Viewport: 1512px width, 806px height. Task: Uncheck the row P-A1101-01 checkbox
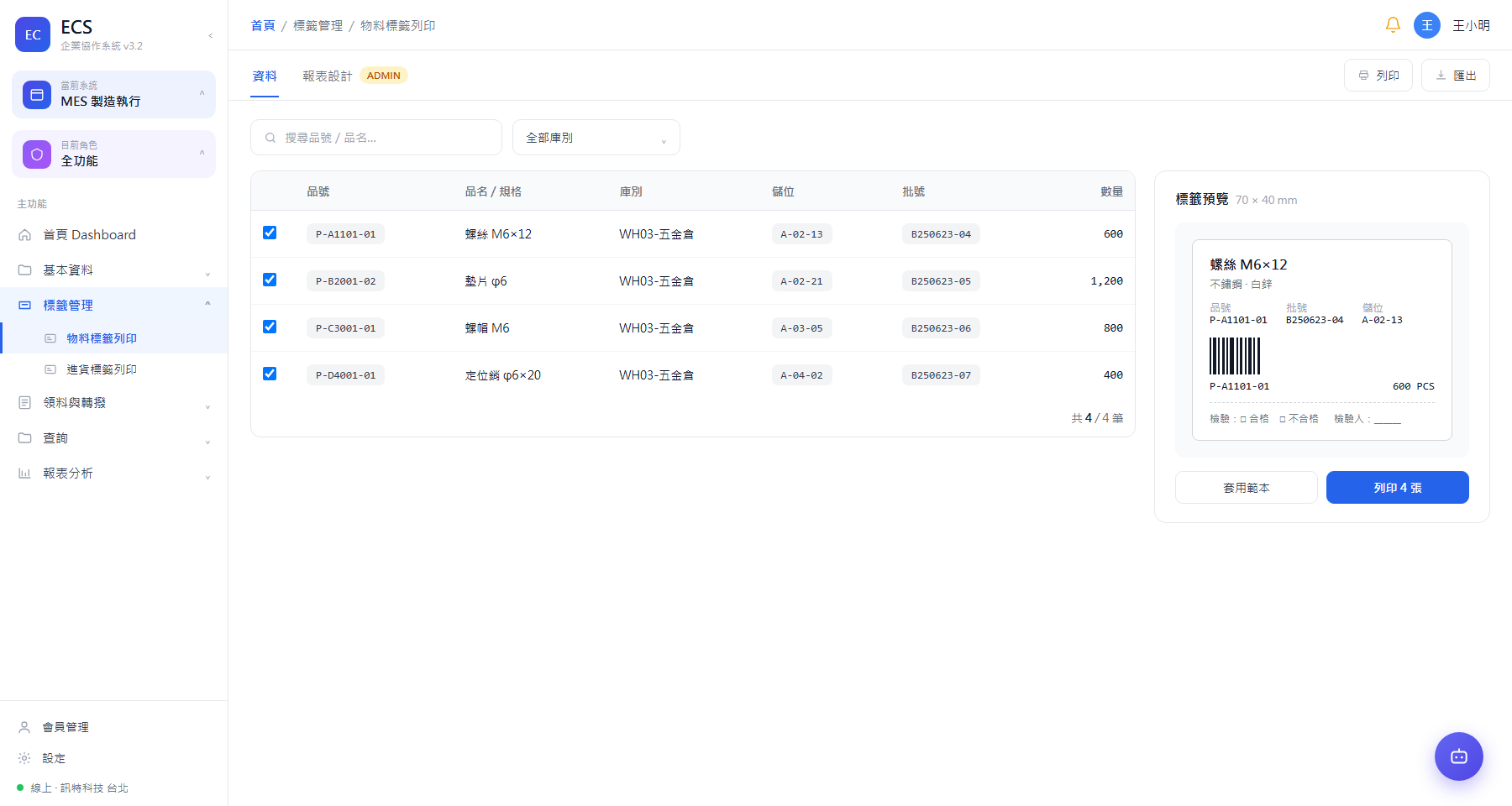(x=270, y=233)
